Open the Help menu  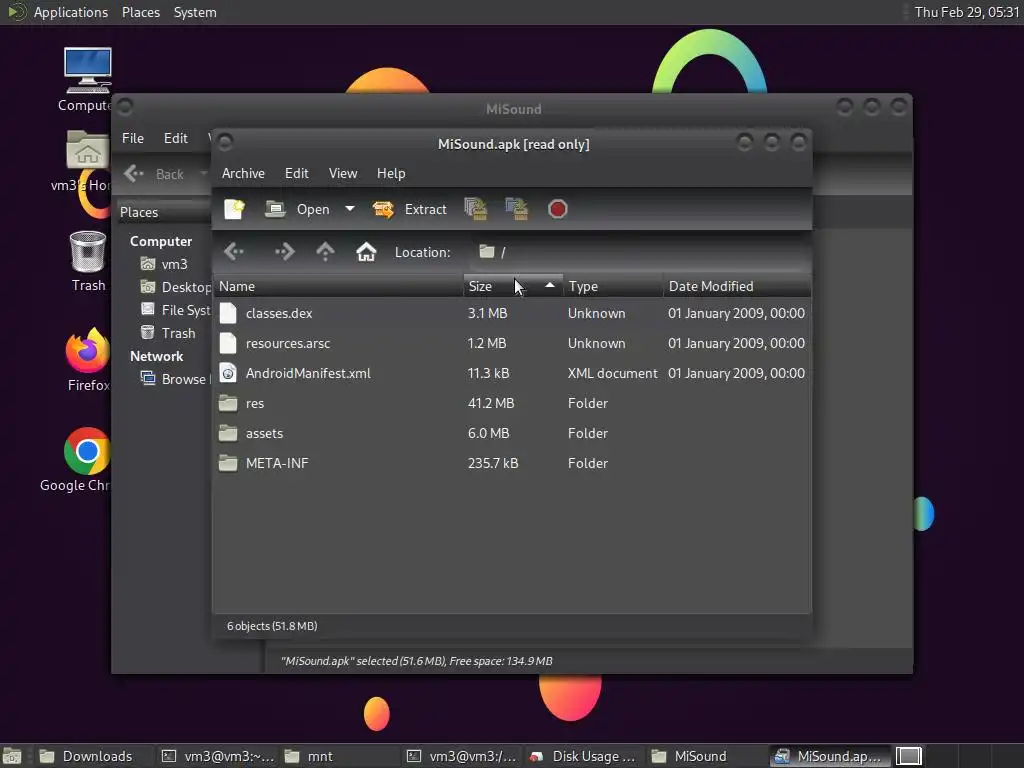coord(391,173)
